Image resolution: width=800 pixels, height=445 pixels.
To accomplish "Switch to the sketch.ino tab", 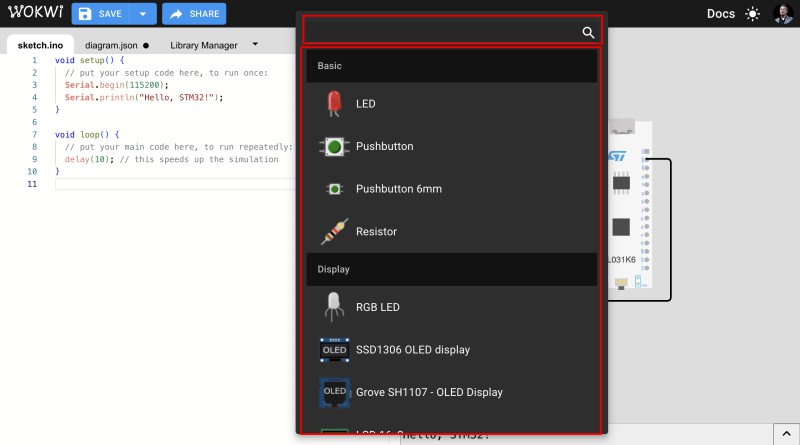I will [x=40, y=45].
